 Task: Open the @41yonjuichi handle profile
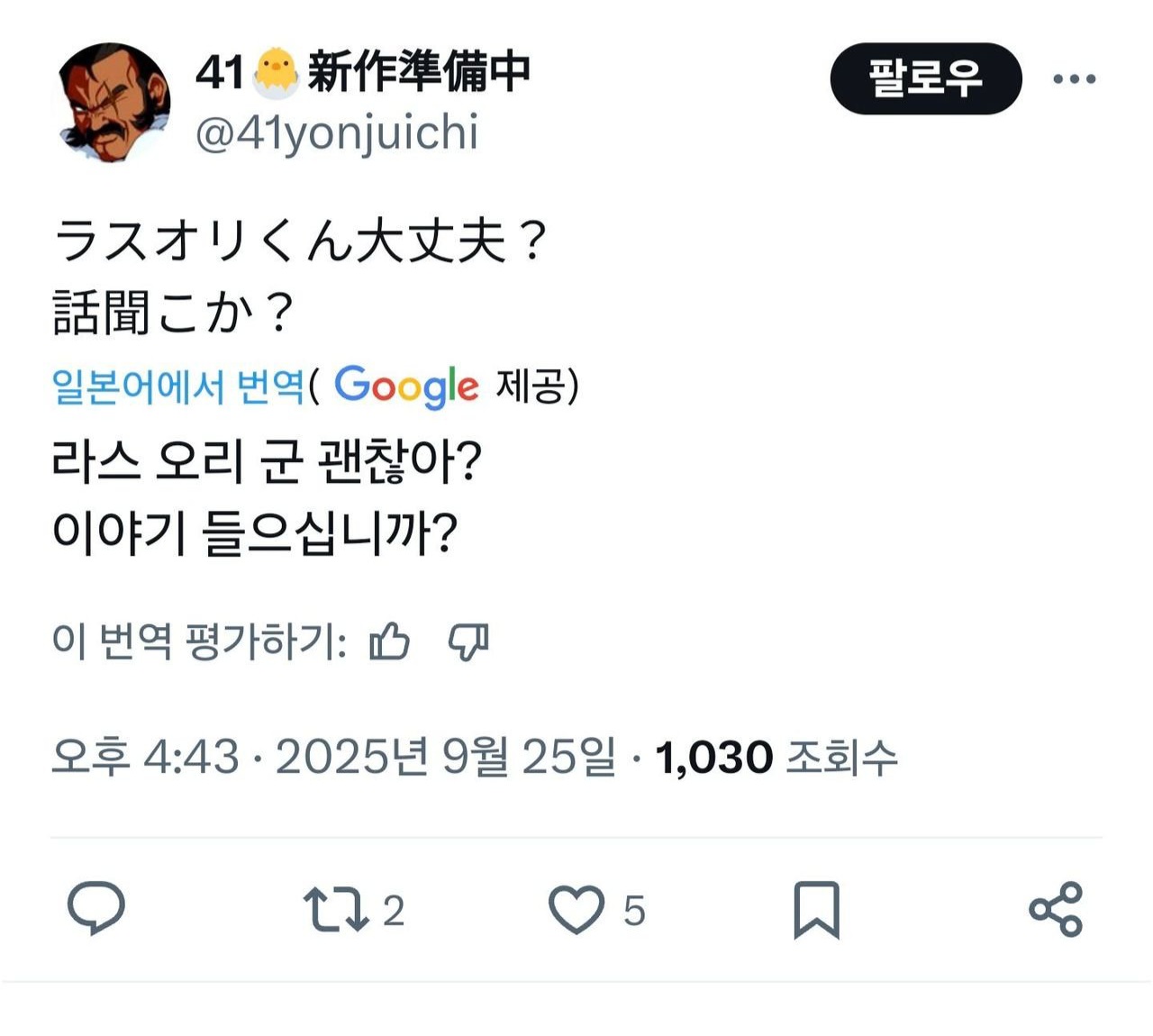[337, 134]
